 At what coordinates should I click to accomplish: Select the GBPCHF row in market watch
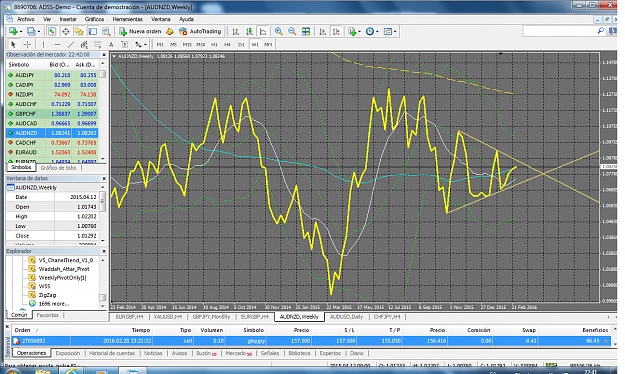(x=52, y=114)
